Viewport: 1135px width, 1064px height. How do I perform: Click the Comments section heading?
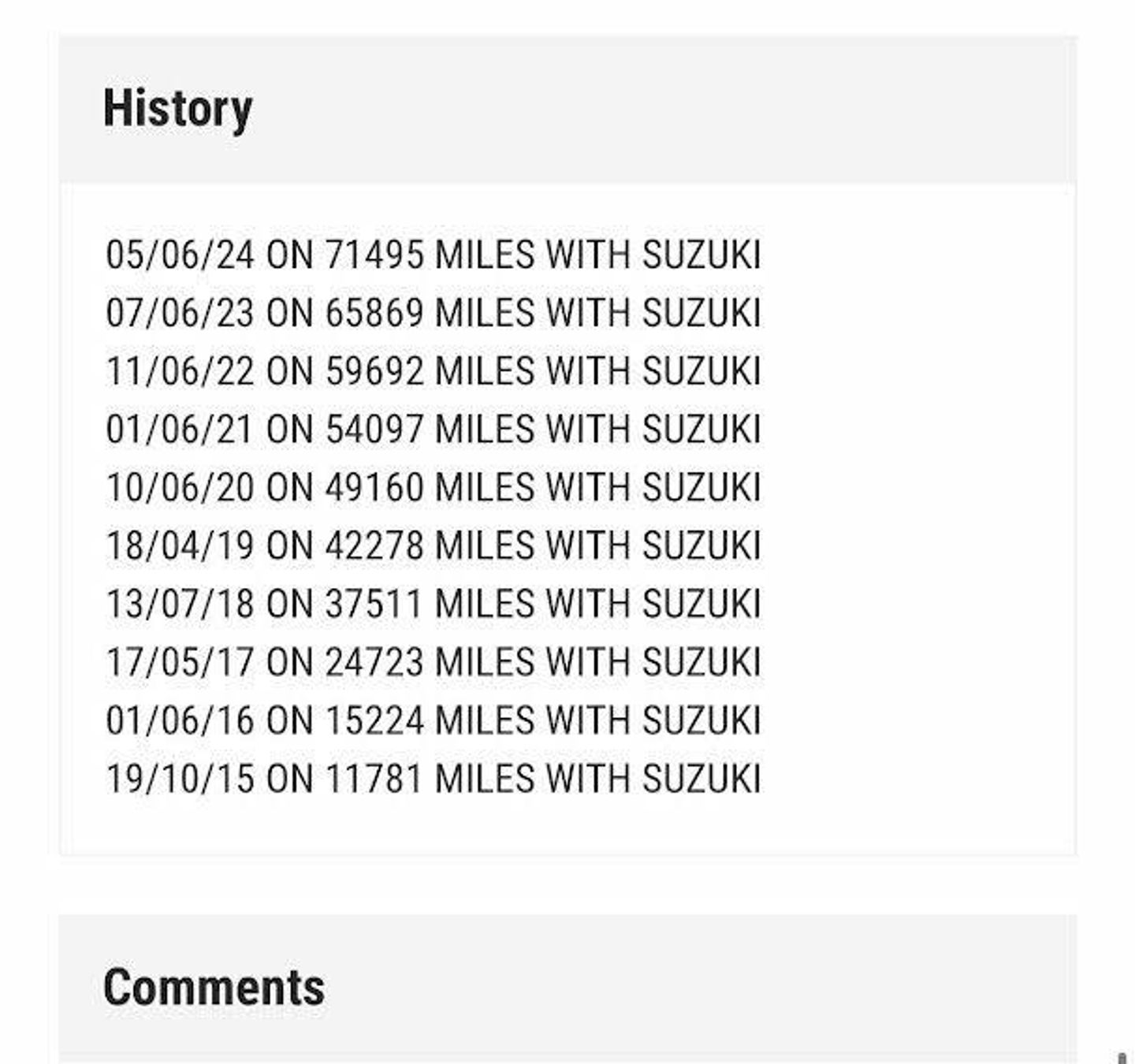pyautogui.click(x=214, y=987)
